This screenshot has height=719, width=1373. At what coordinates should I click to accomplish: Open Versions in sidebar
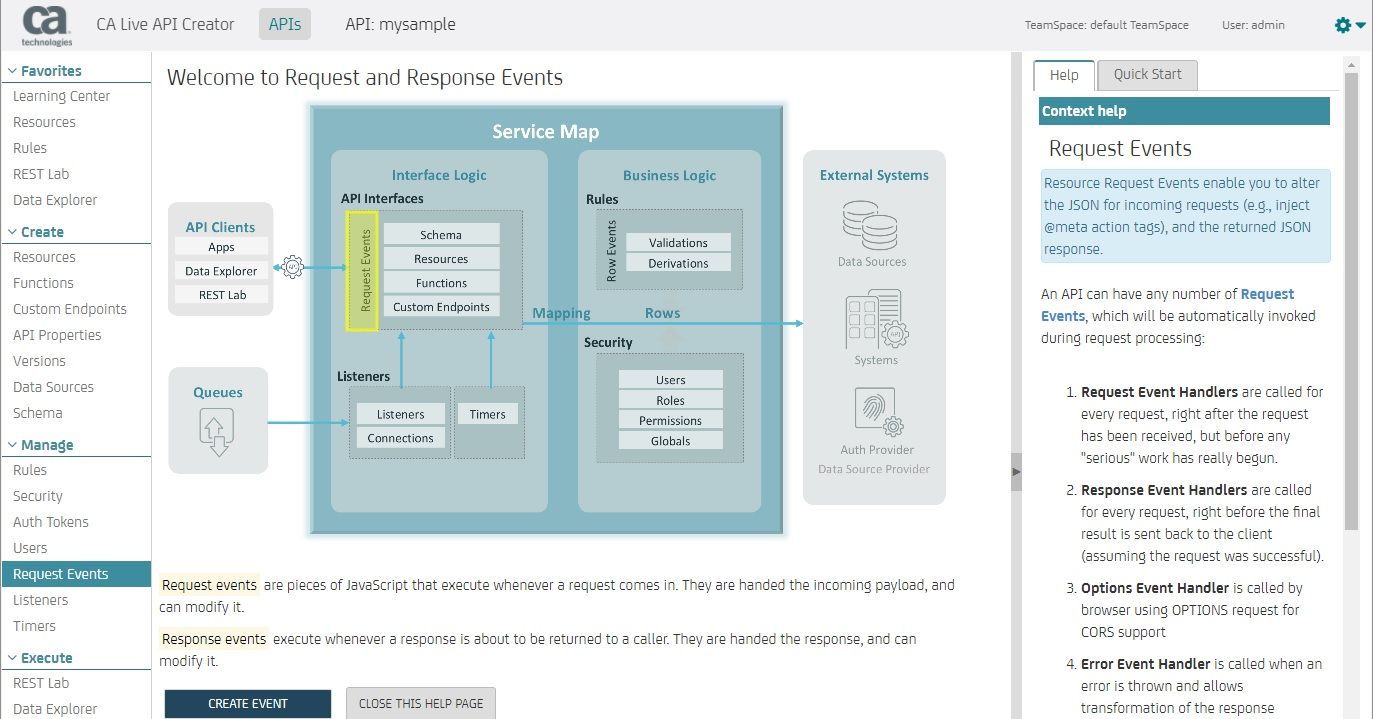click(39, 361)
